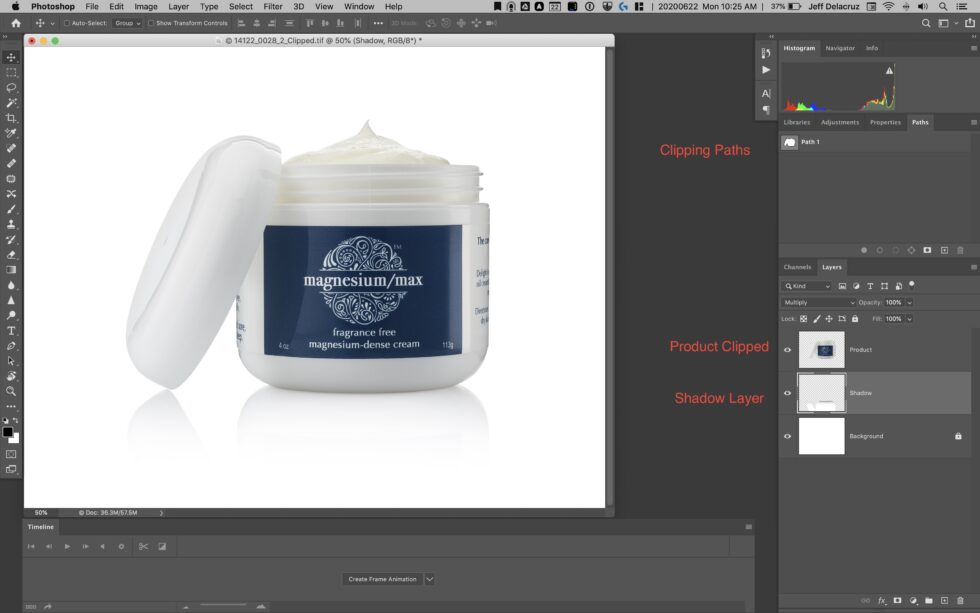Open the Timeline panel flyout menu
Screen dimensions: 980x613
coord(748,527)
